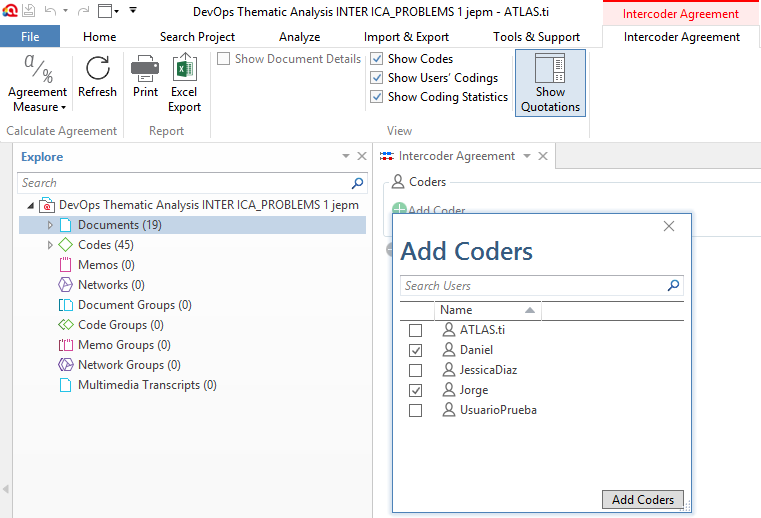Click the Coders person icon
The image size is (761, 518).
click(x=398, y=182)
